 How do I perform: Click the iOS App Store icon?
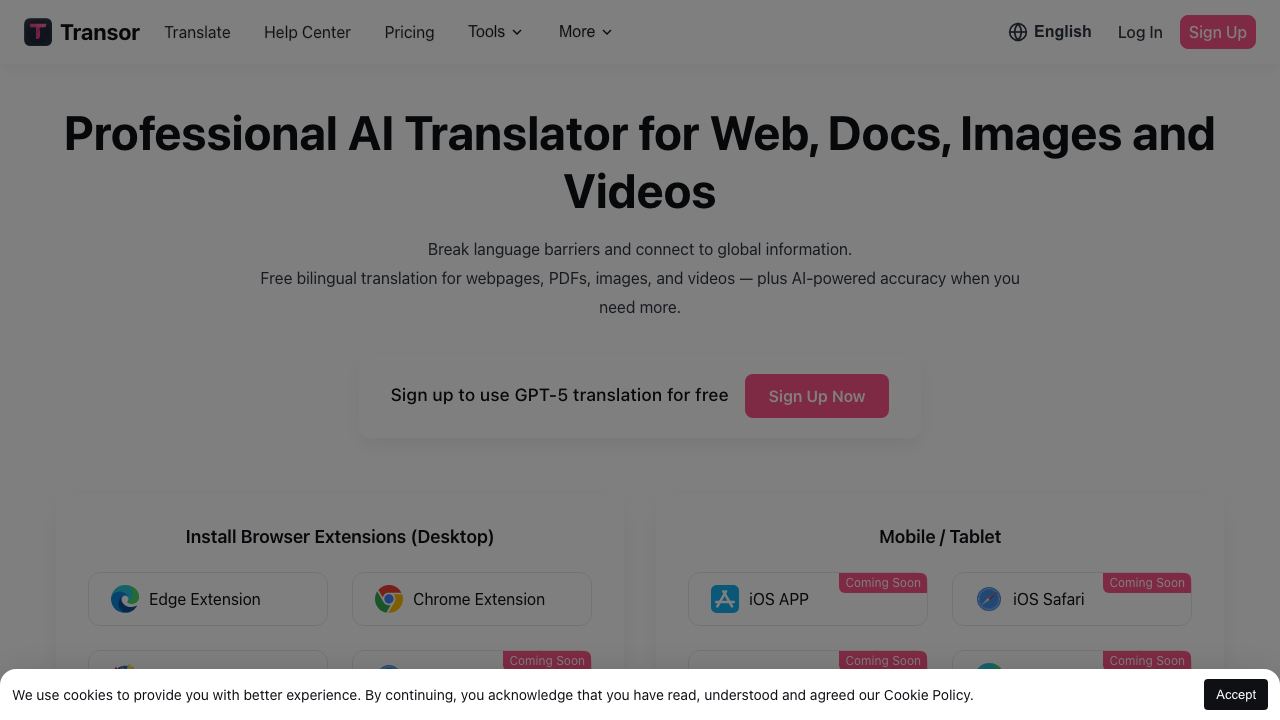tap(725, 599)
